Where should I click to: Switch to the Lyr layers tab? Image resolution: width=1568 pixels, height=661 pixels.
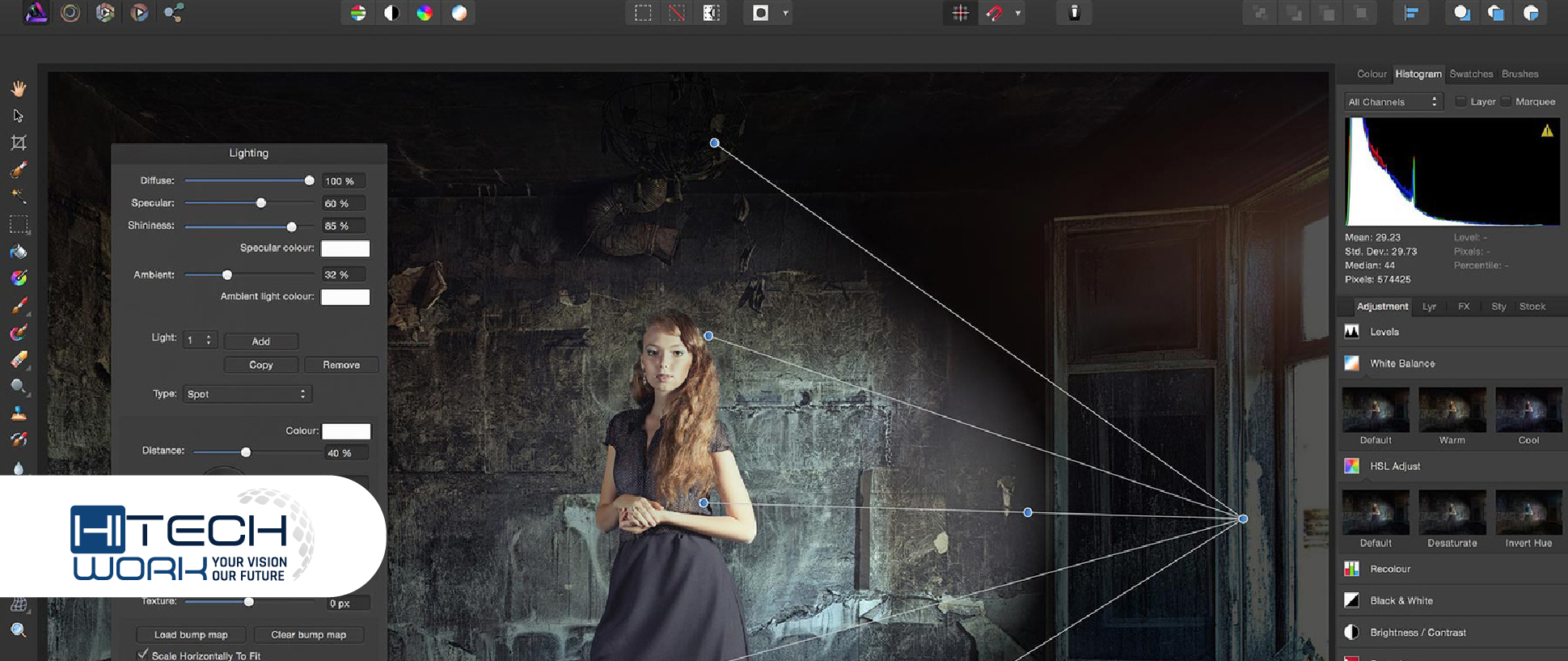pos(1429,307)
